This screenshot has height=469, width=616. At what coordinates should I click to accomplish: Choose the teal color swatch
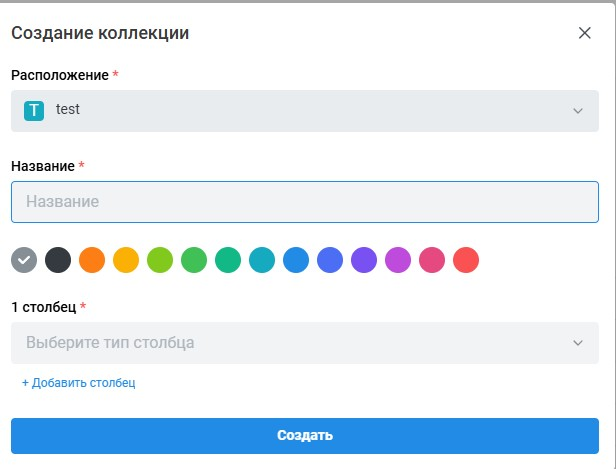pyautogui.click(x=262, y=260)
